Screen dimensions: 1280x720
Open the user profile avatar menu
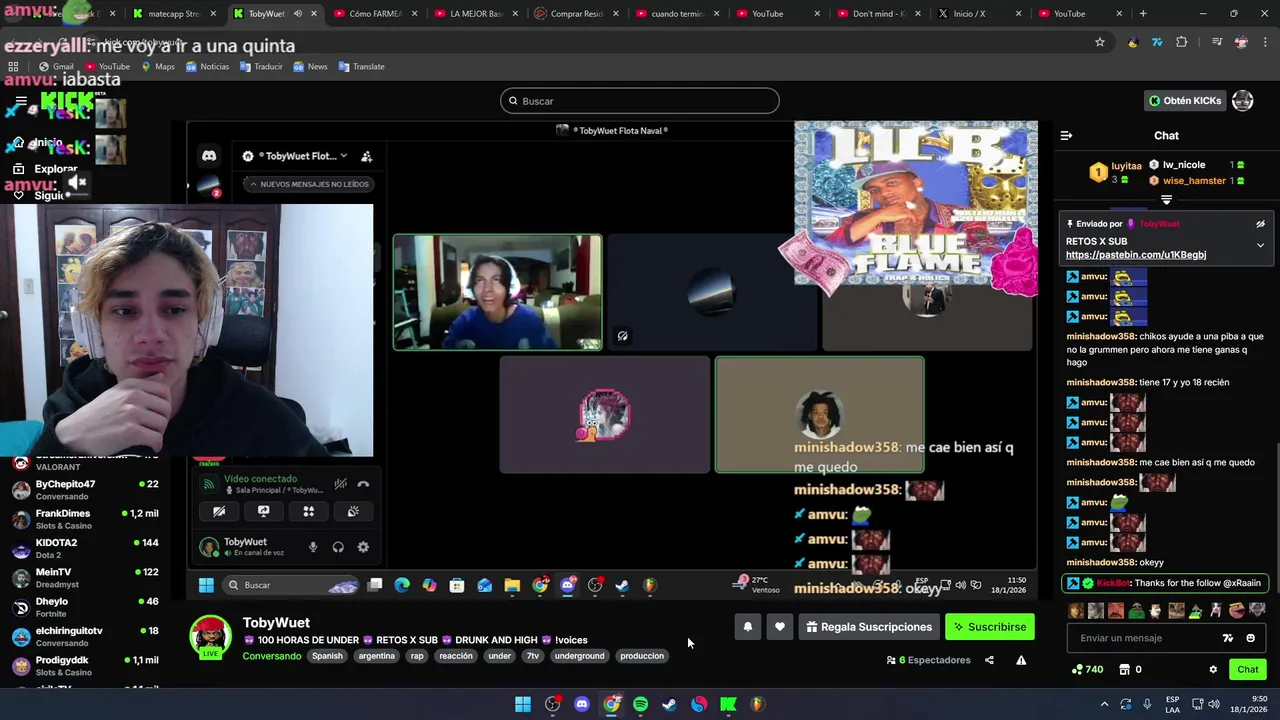[x=1243, y=101]
